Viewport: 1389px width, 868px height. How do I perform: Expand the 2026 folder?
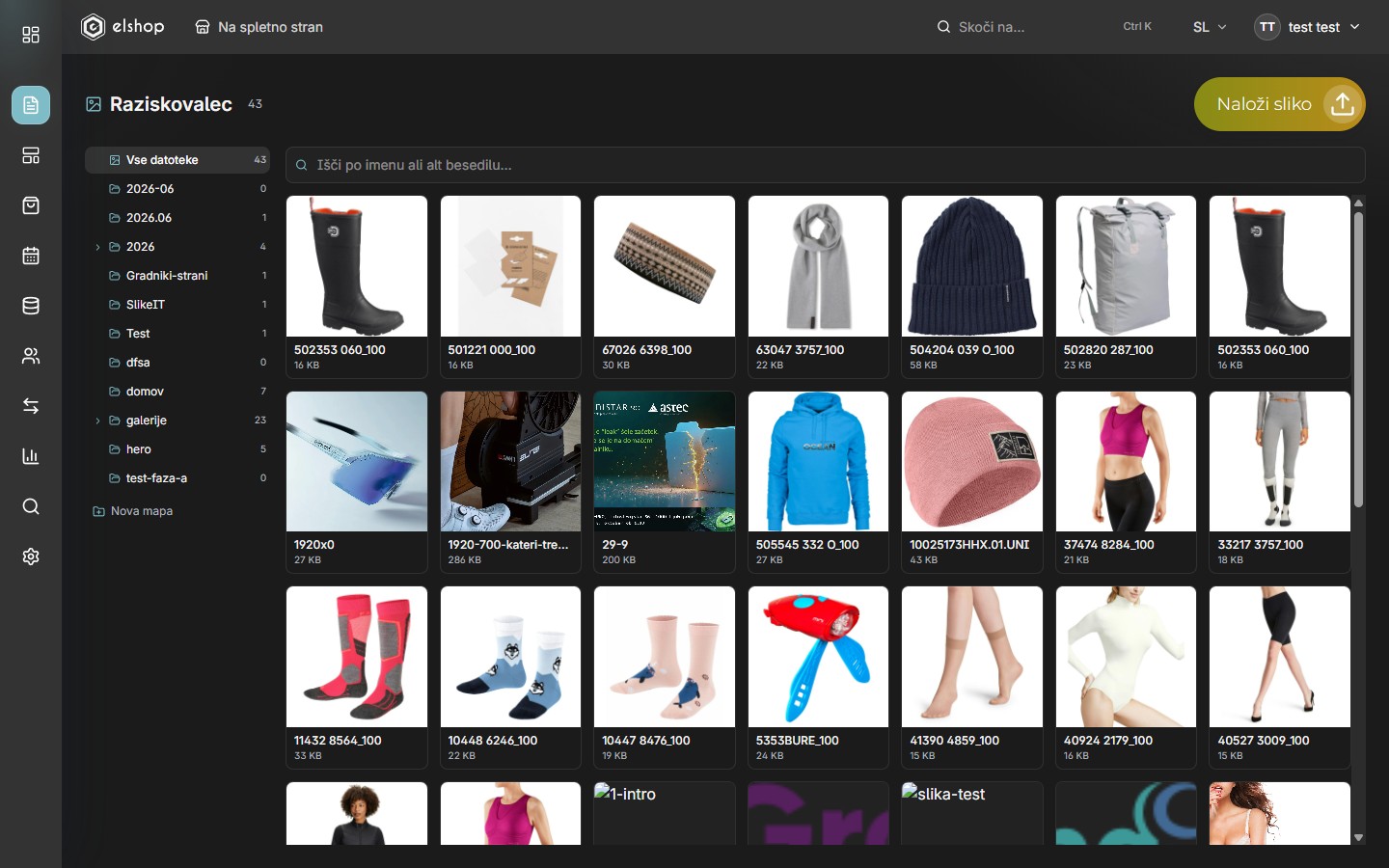tap(97, 247)
